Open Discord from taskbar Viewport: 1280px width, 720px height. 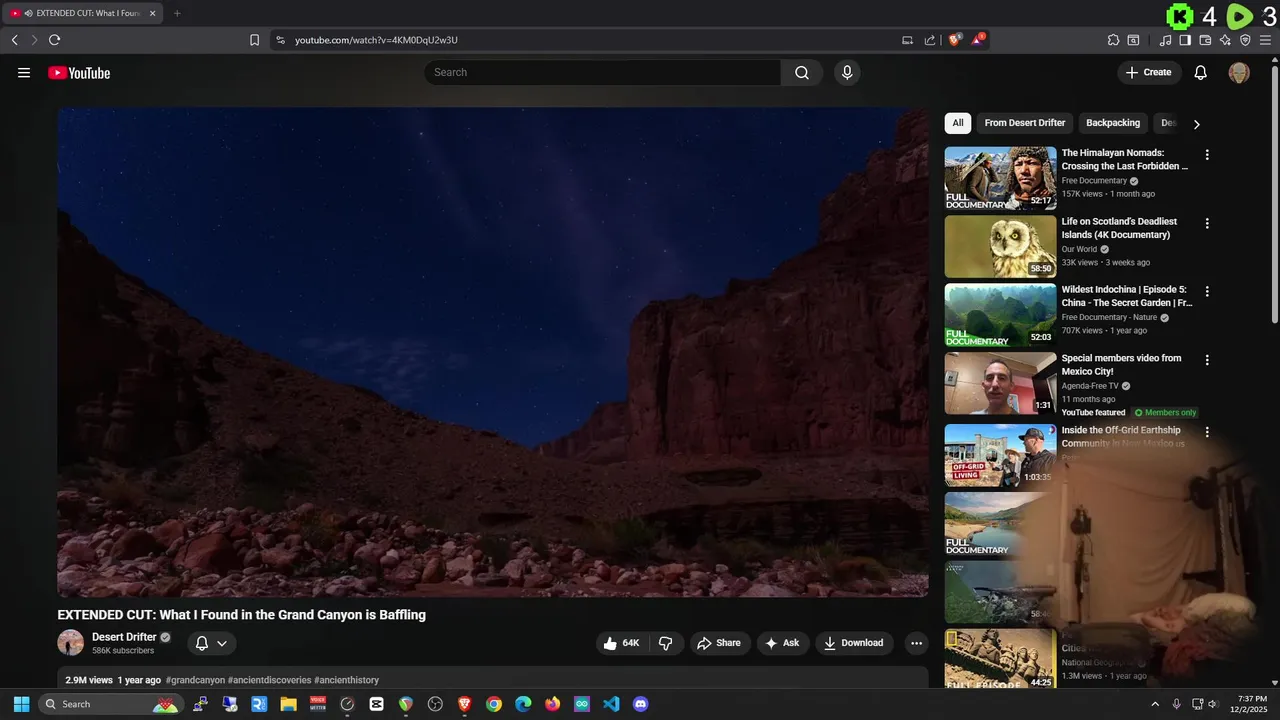[641, 704]
